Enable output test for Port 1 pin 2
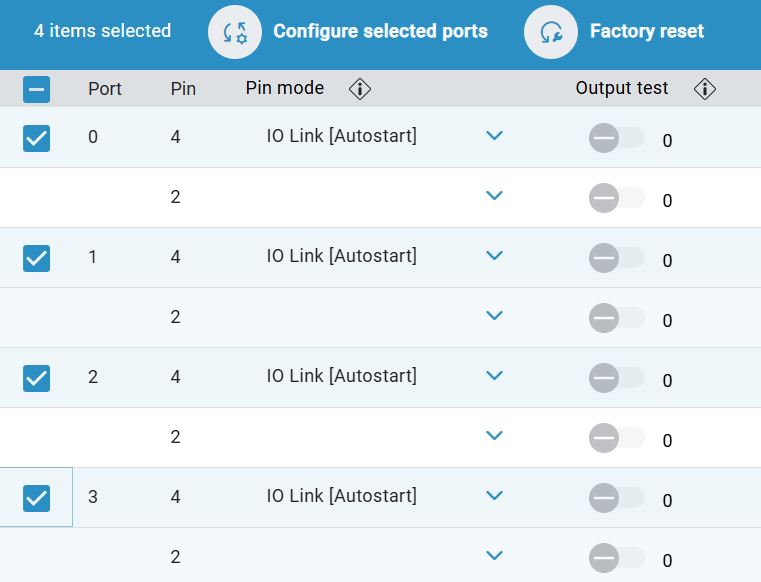 point(615,319)
